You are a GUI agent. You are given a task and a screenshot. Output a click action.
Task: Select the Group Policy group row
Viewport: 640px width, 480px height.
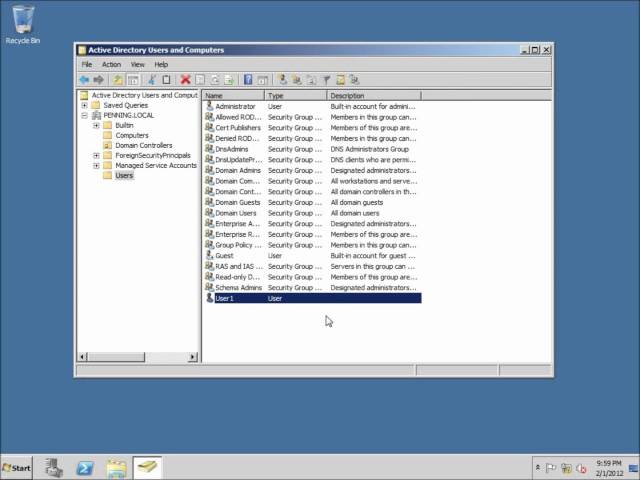point(313,245)
